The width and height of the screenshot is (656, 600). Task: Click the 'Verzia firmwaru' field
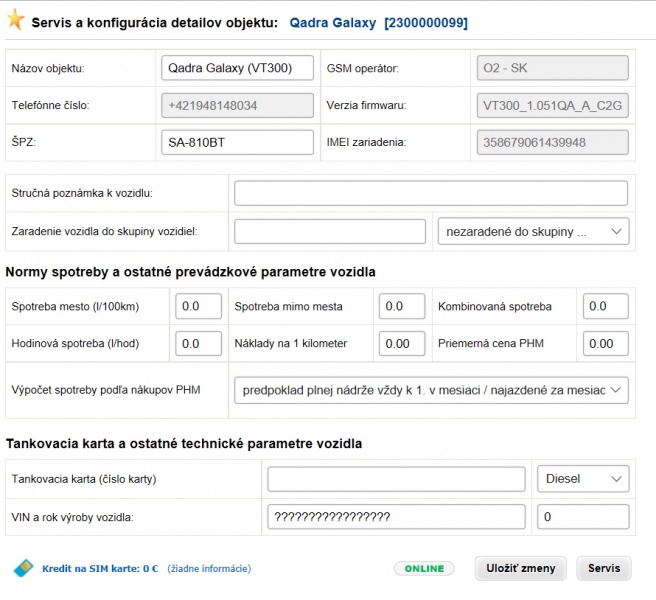[x=553, y=105]
